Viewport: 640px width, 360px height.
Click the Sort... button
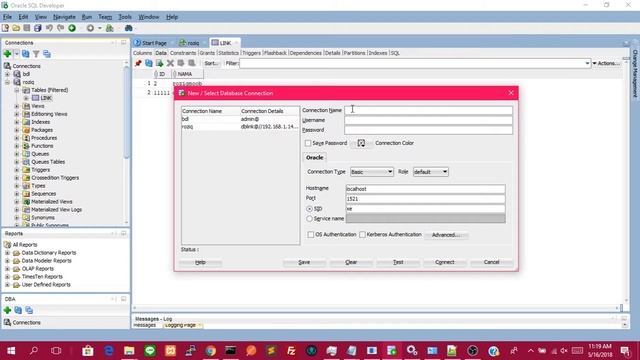pos(211,63)
